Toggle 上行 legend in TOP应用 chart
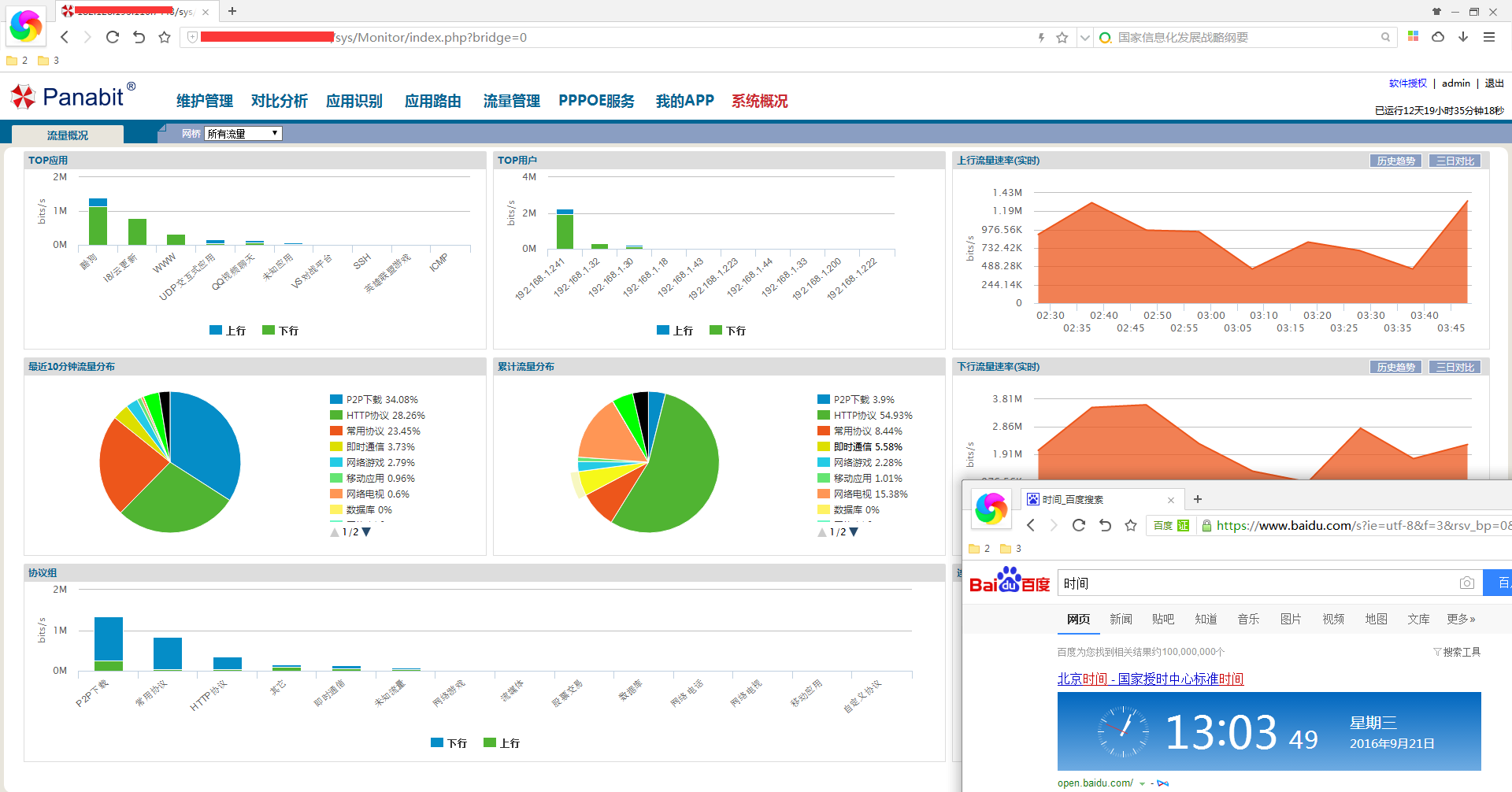The width and height of the screenshot is (1512, 792). tap(228, 331)
